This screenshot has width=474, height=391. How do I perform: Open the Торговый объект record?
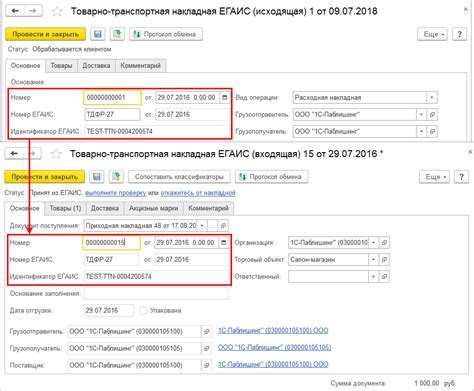click(384, 259)
